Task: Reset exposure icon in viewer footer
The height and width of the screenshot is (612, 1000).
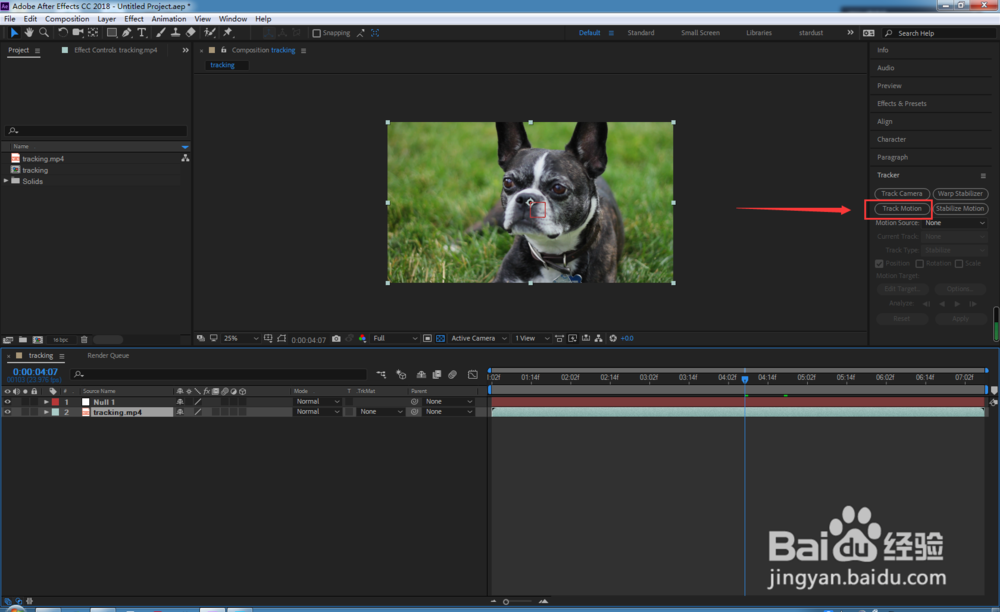Action: [x=613, y=339]
